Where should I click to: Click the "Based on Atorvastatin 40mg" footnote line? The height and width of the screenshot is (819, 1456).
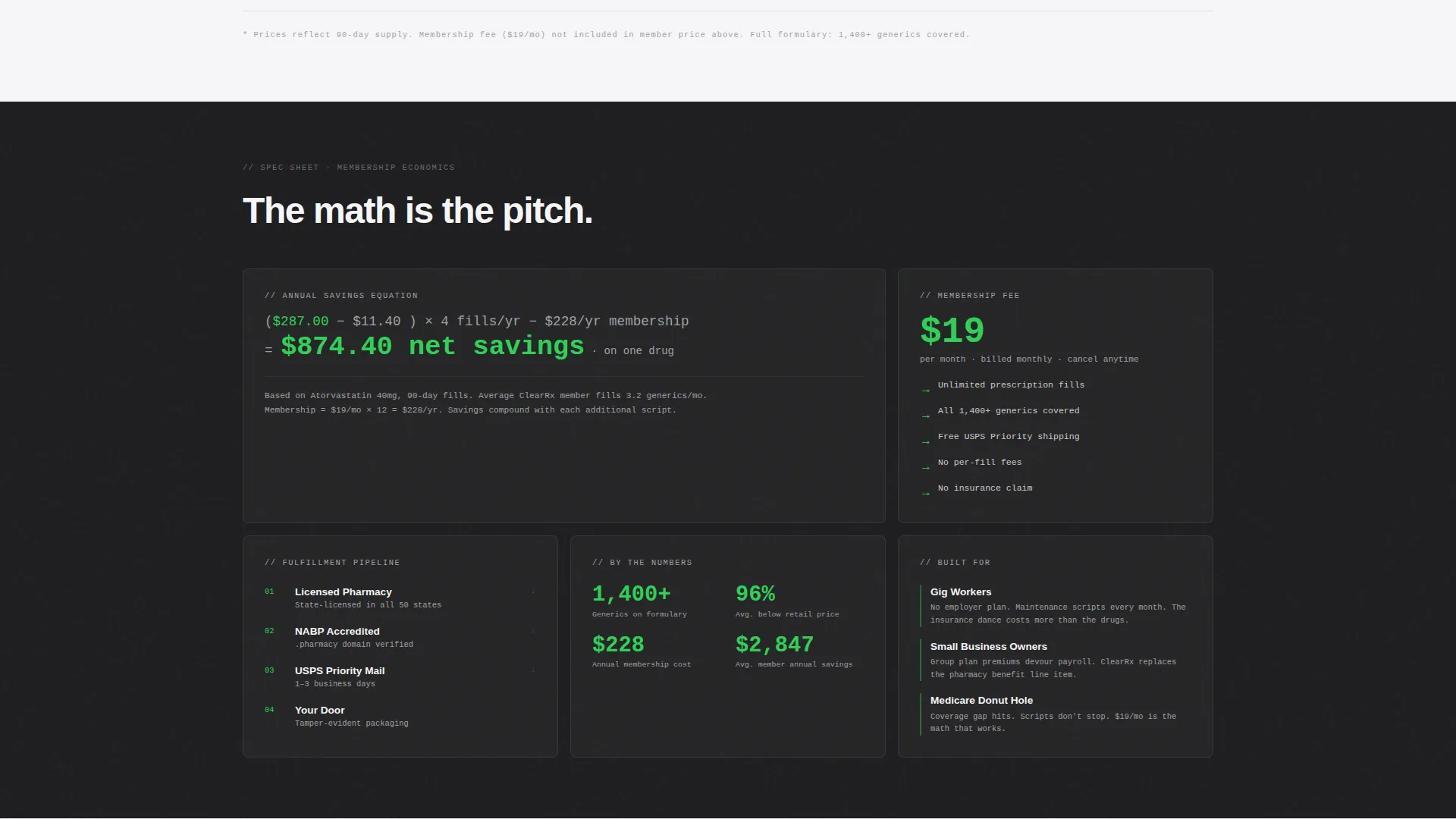tap(485, 396)
